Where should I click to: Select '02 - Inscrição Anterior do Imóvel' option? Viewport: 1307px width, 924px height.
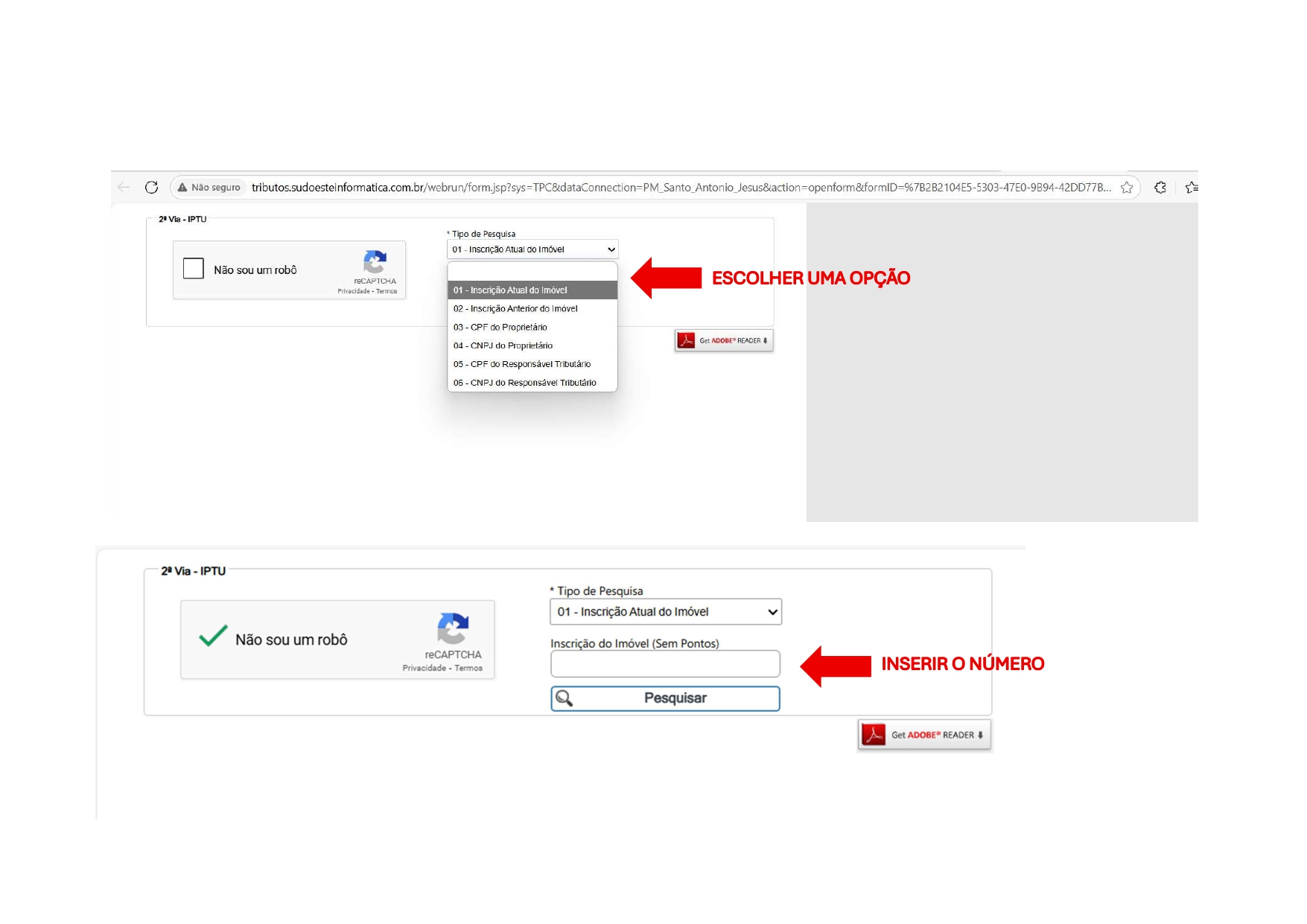tap(532, 308)
